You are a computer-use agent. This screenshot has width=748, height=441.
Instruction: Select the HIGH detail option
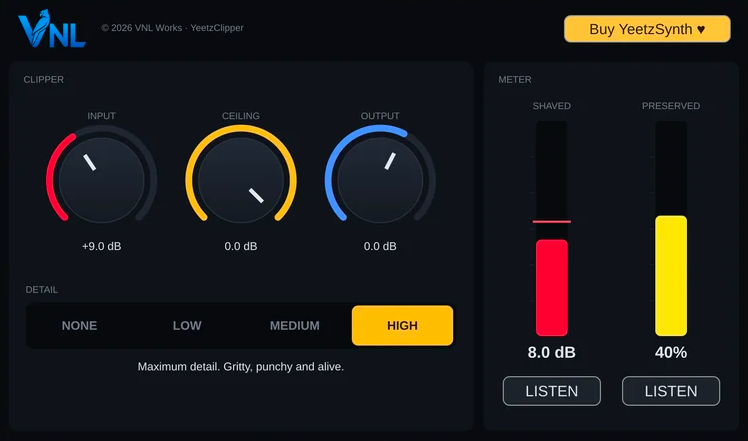pyautogui.click(x=403, y=326)
